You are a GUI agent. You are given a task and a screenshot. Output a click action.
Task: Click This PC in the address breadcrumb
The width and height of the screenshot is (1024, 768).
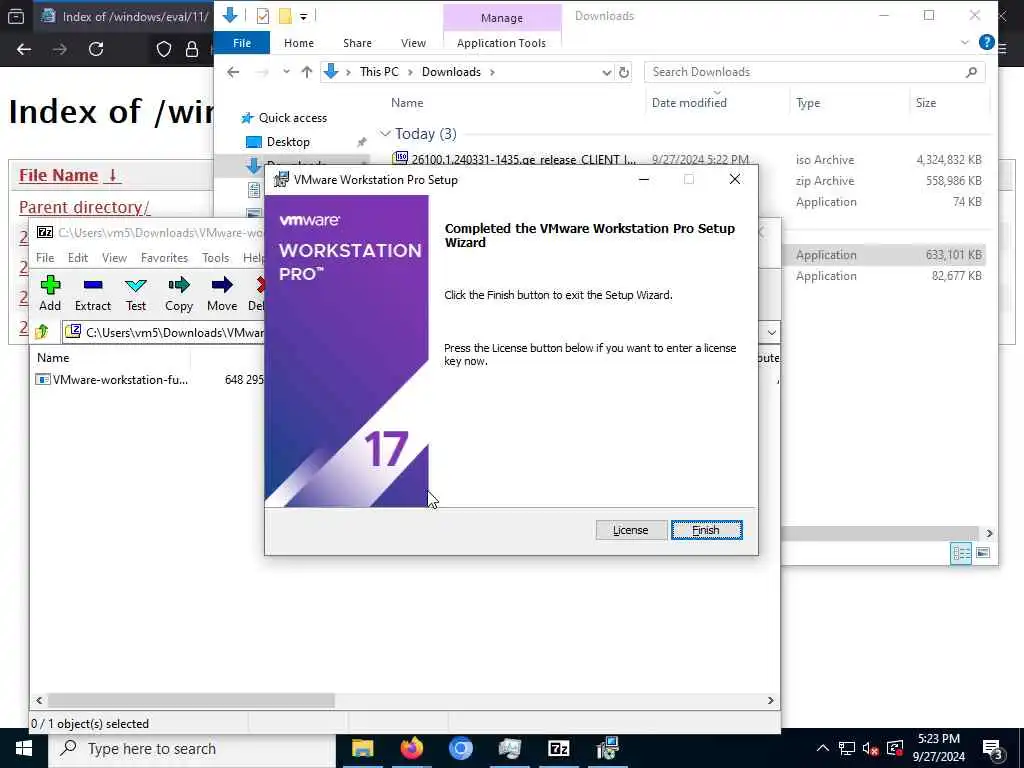click(x=379, y=72)
